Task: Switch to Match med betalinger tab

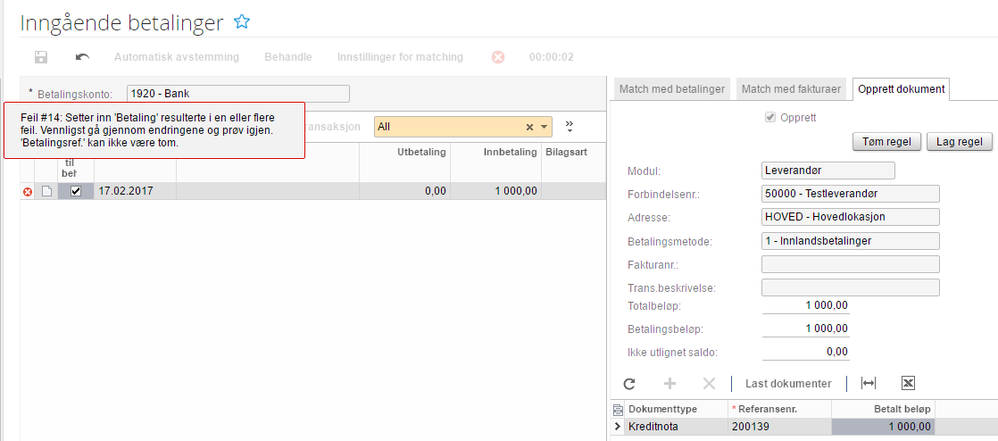Action: (671, 89)
